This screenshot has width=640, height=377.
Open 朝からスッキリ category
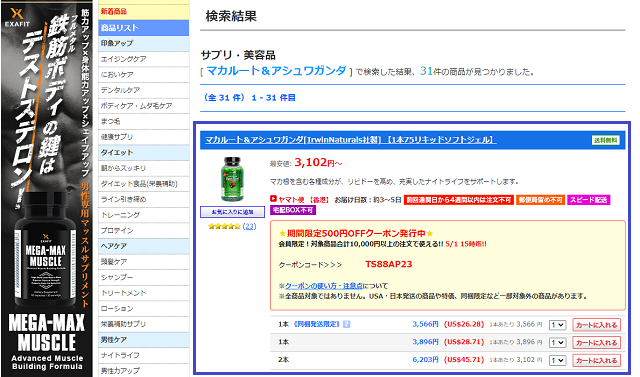pos(143,168)
